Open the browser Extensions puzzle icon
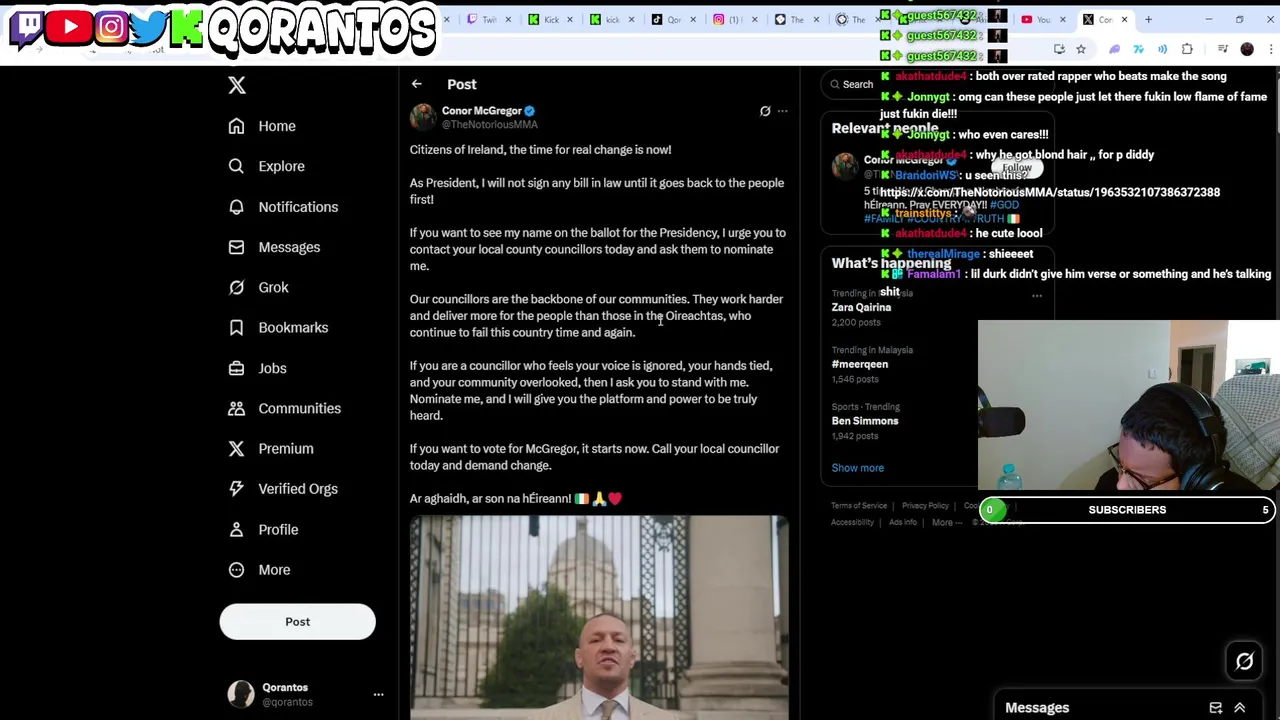1280x720 pixels. tap(1187, 49)
